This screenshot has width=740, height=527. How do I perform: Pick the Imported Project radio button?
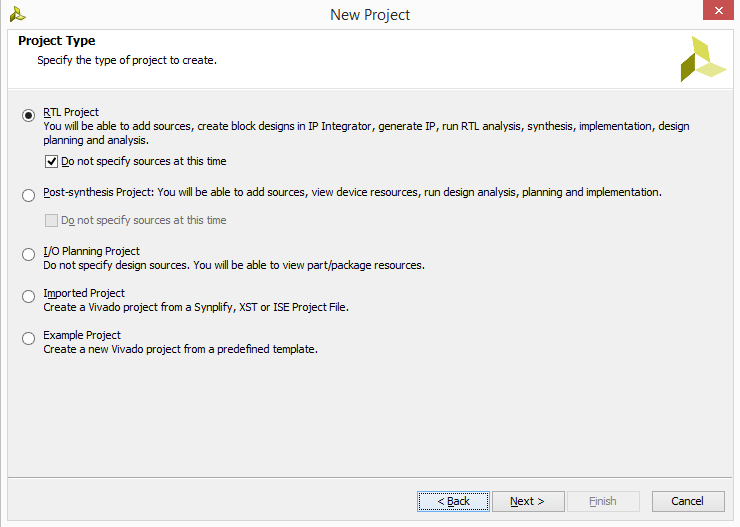[28, 296]
